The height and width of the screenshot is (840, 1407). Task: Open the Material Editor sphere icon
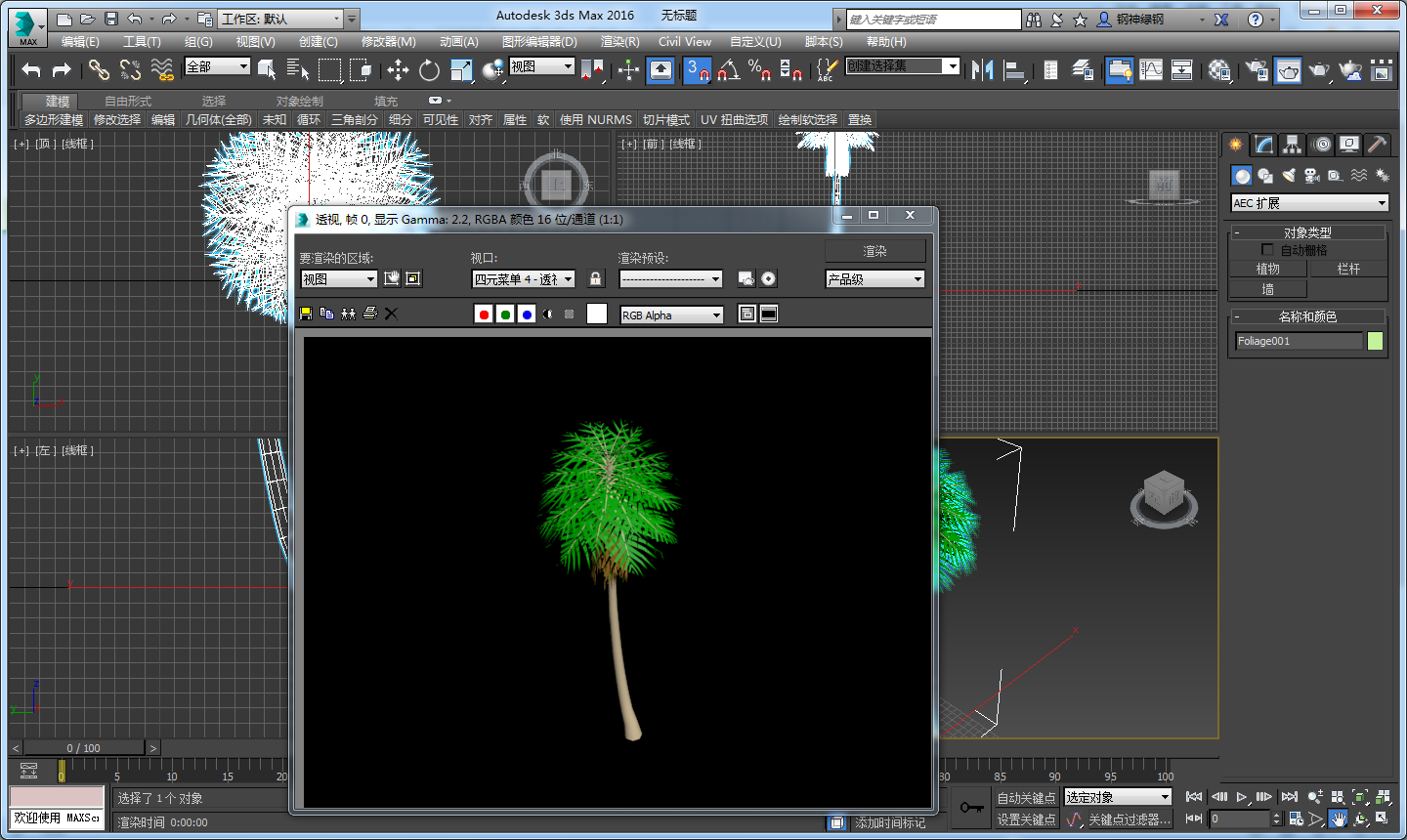tap(1219, 69)
